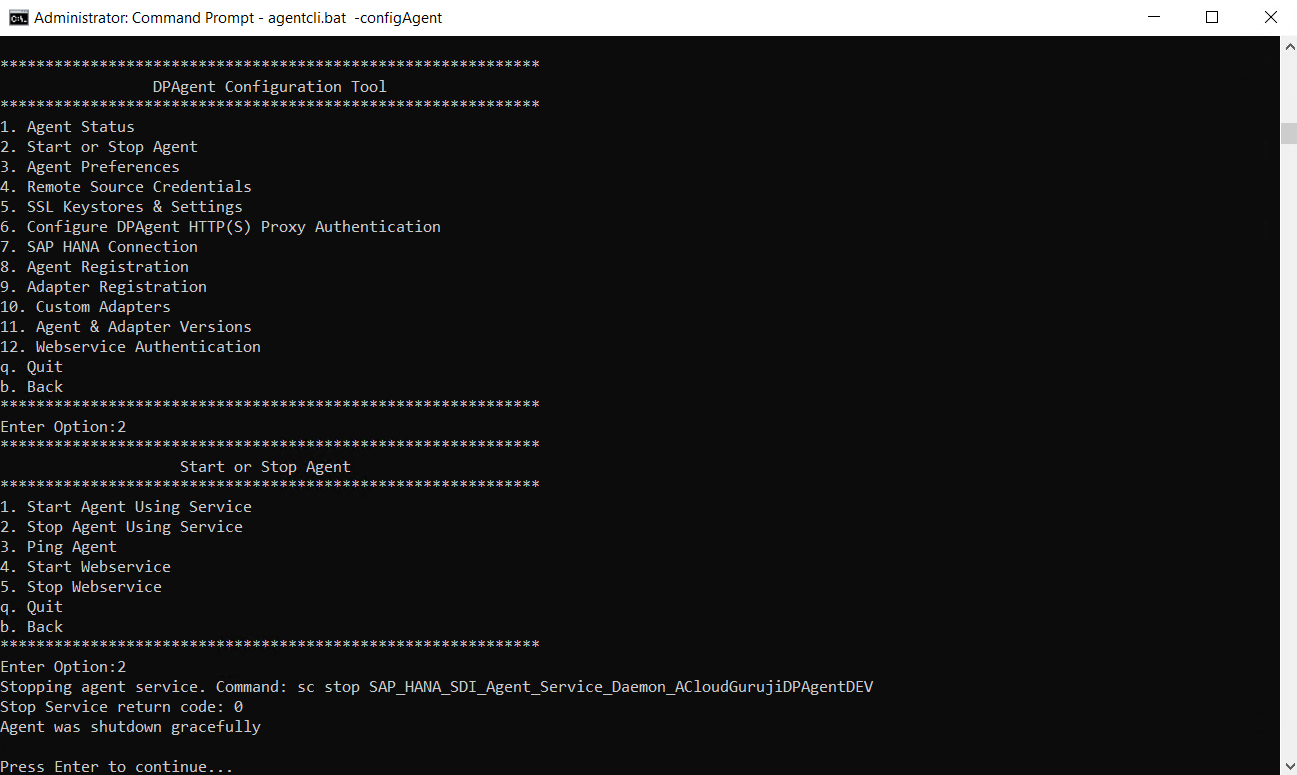Click the 'Agent was shutdown gracefully' message

[130, 727]
